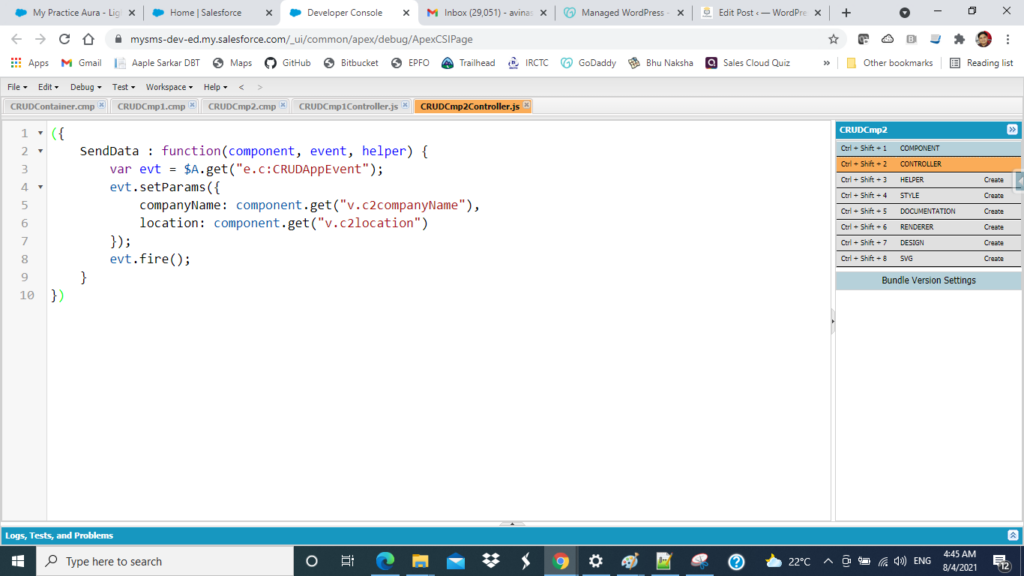Create DESIGN for the bundle
Image resolution: width=1024 pixels, height=576 pixels.
click(993, 242)
